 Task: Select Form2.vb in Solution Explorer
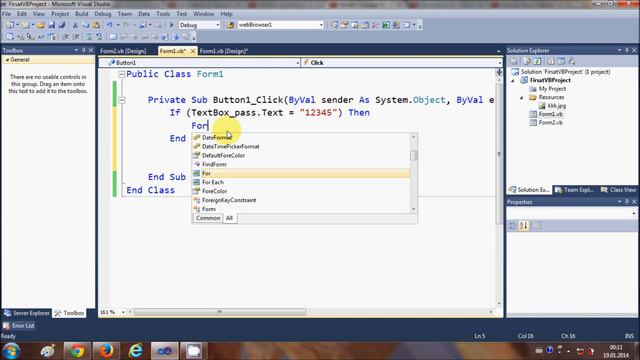point(550,123)
